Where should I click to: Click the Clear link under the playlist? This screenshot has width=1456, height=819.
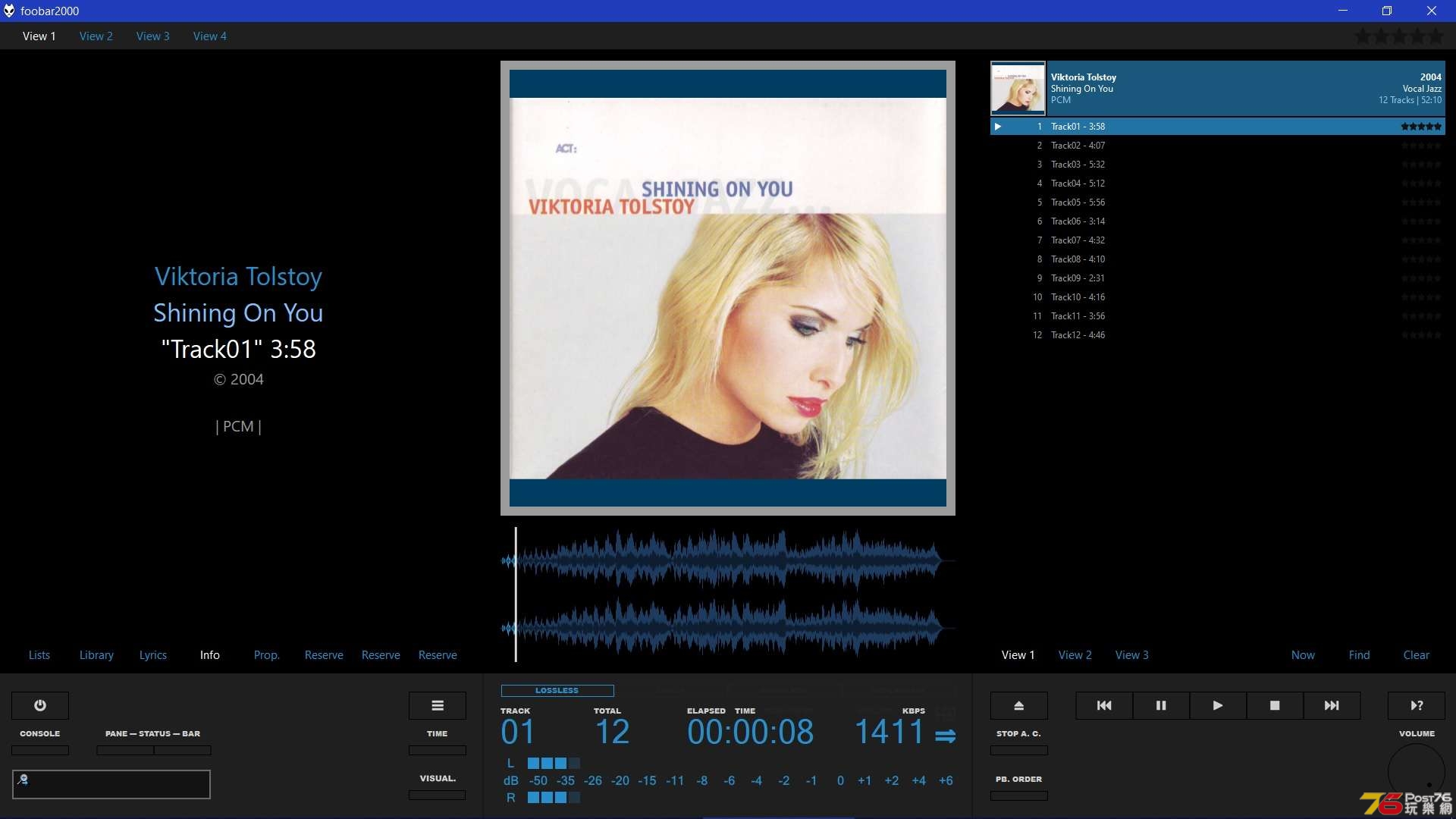[x=1417, y=655]
